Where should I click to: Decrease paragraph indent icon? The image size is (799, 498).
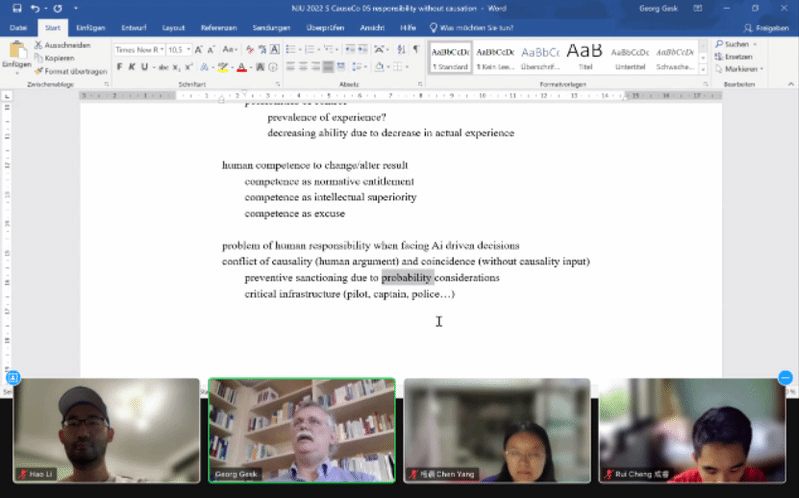(x=350, y=49)
